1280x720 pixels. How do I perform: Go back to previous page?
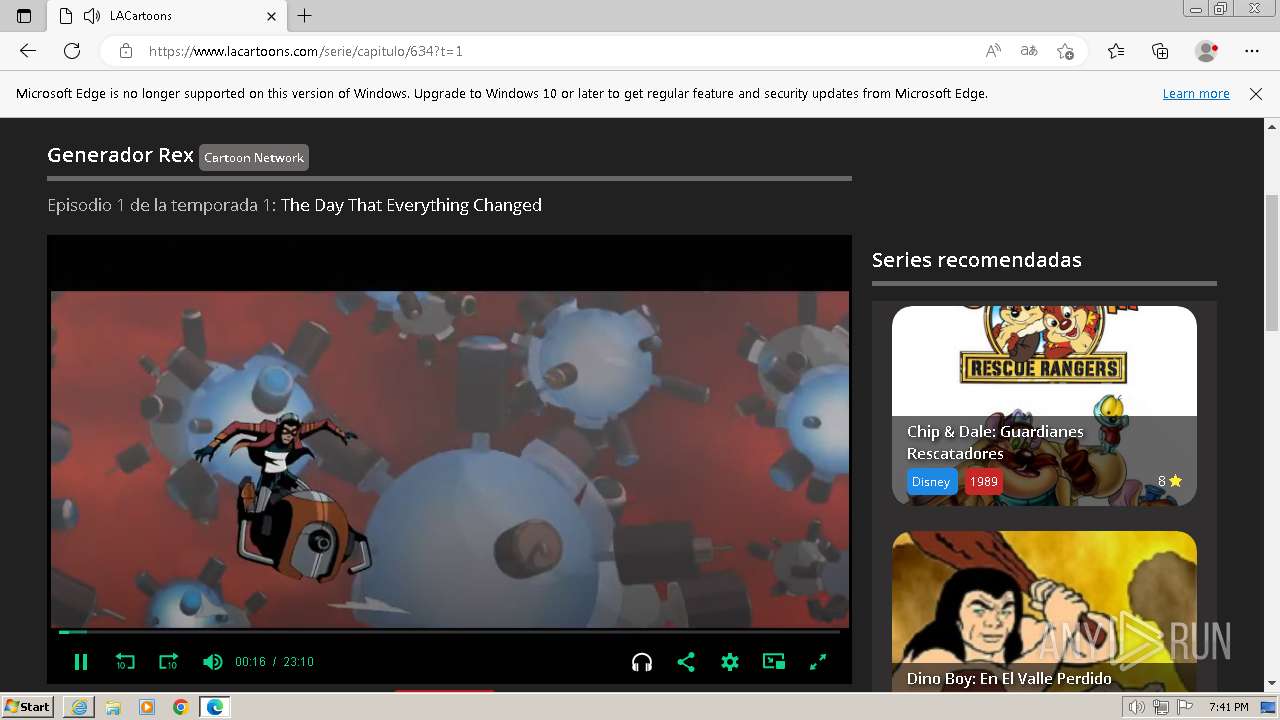coord(28,51)
